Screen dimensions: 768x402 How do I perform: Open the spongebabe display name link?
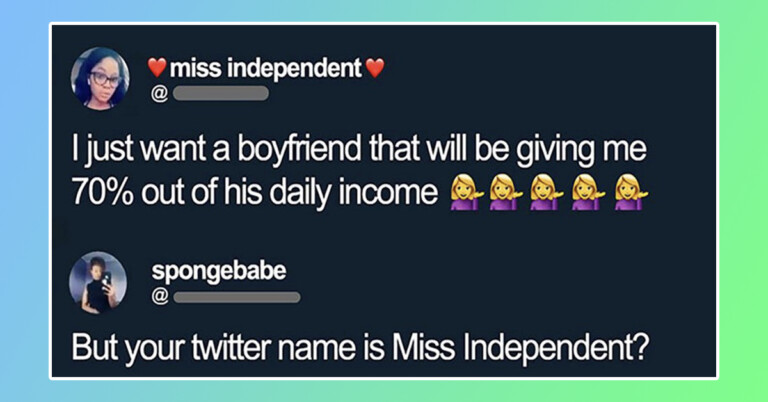point(219,271)
